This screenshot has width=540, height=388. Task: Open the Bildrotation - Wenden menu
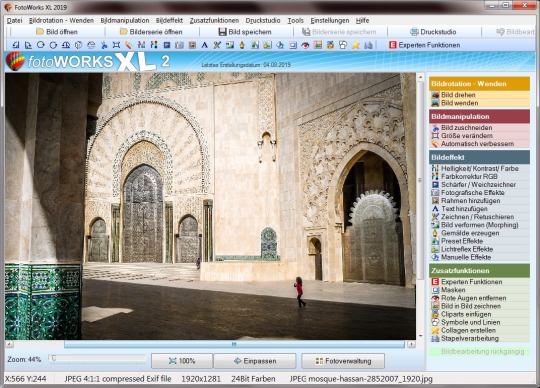point(61,21)
